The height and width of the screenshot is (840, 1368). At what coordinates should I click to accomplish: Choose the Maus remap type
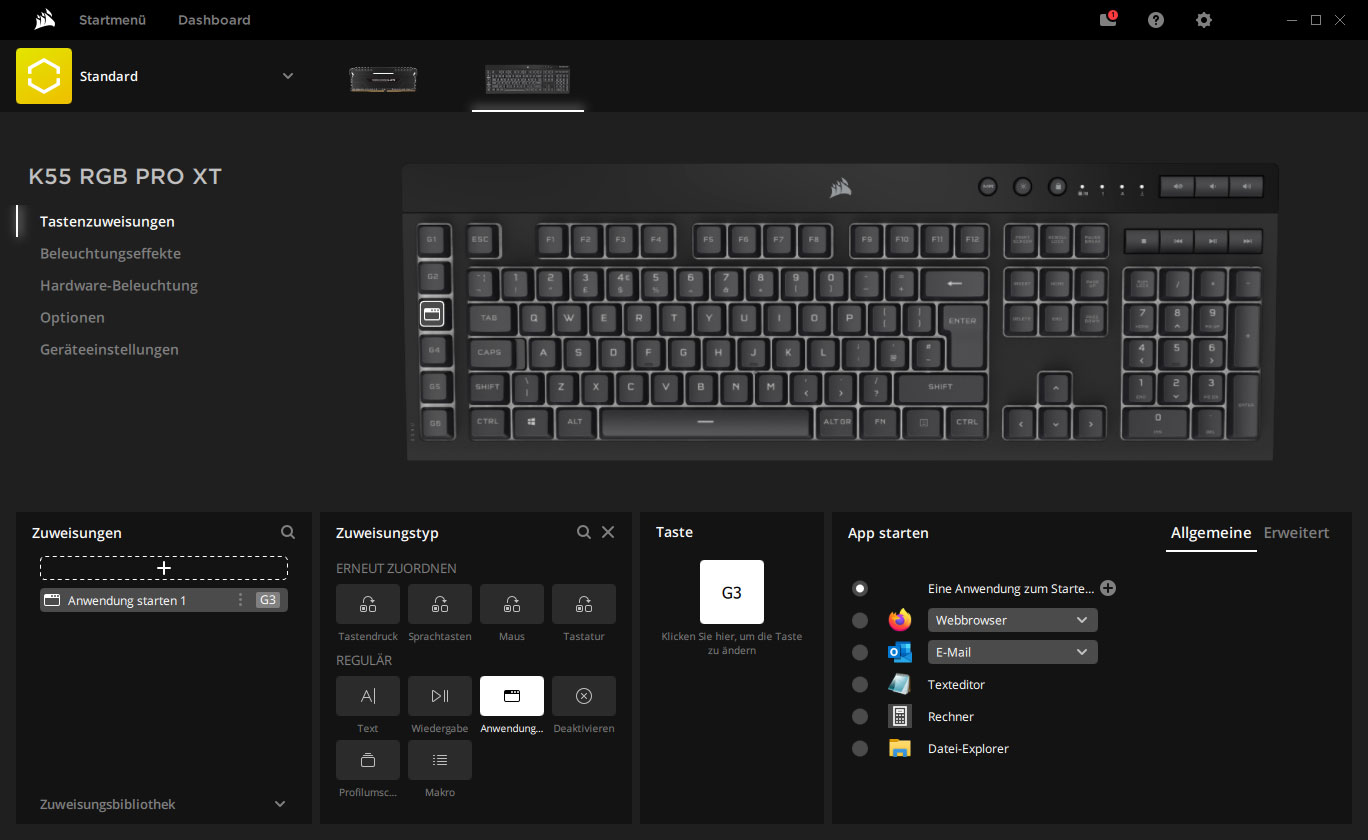click(512, 604)
